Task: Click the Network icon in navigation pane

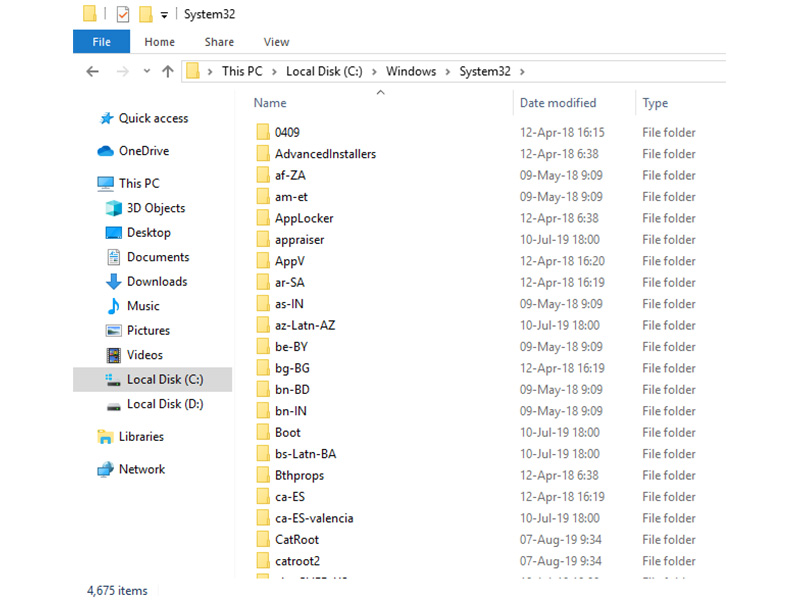Action: [105, 469]
